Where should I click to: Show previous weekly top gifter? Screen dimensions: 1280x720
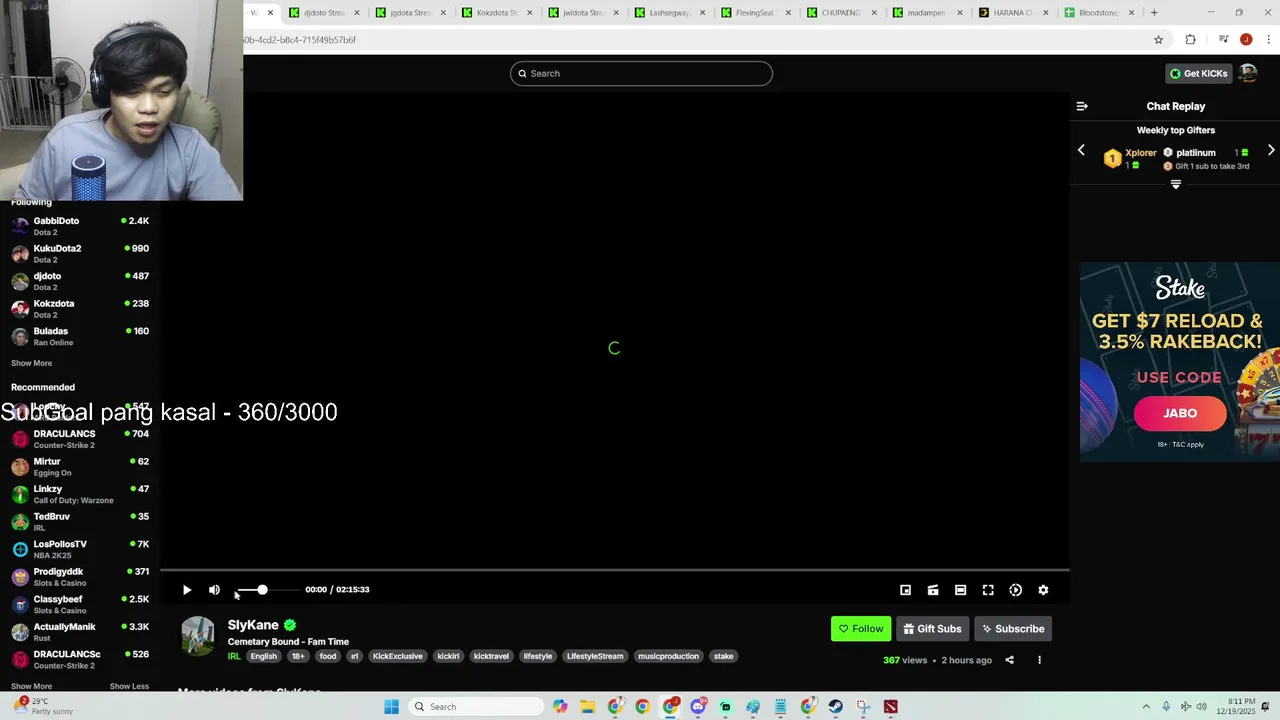pos(1081,150)
